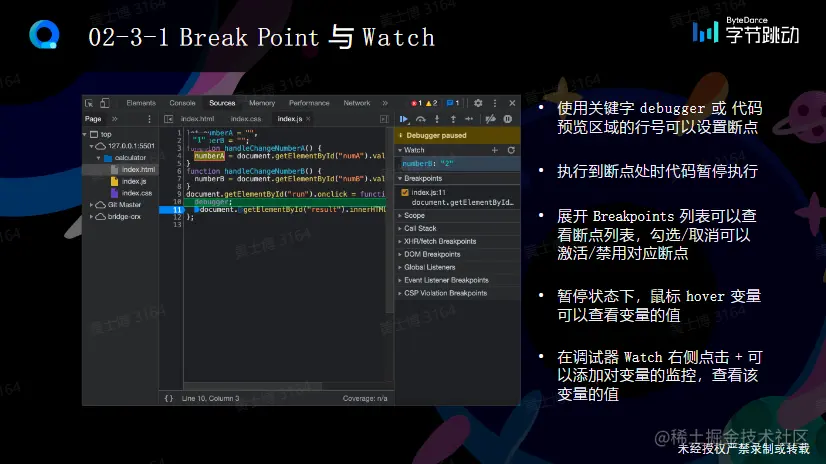
Task: Switch to the Elements panel
Action: (x=141, y=103)
